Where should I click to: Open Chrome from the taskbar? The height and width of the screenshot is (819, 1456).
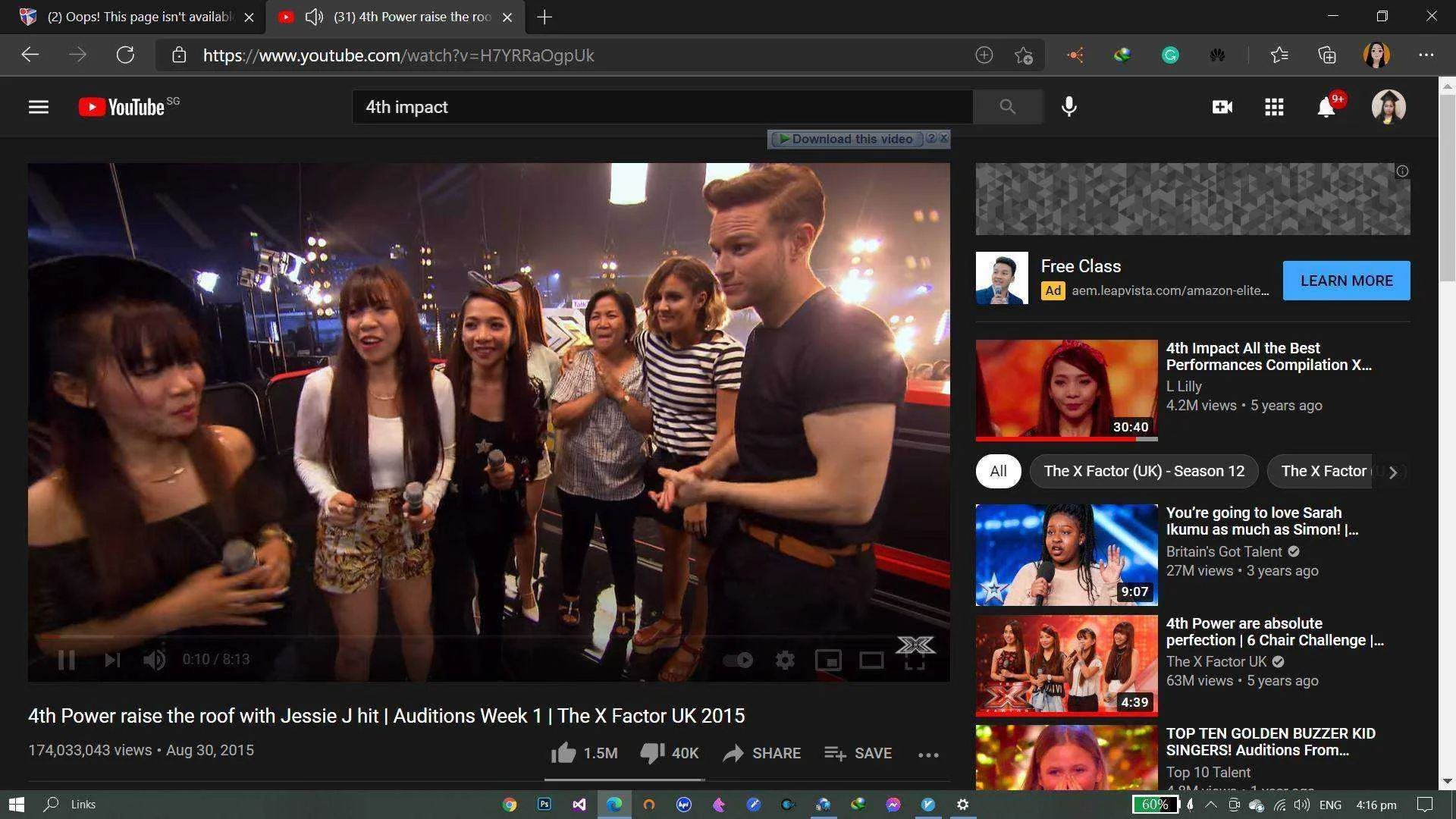click(510, 805)
